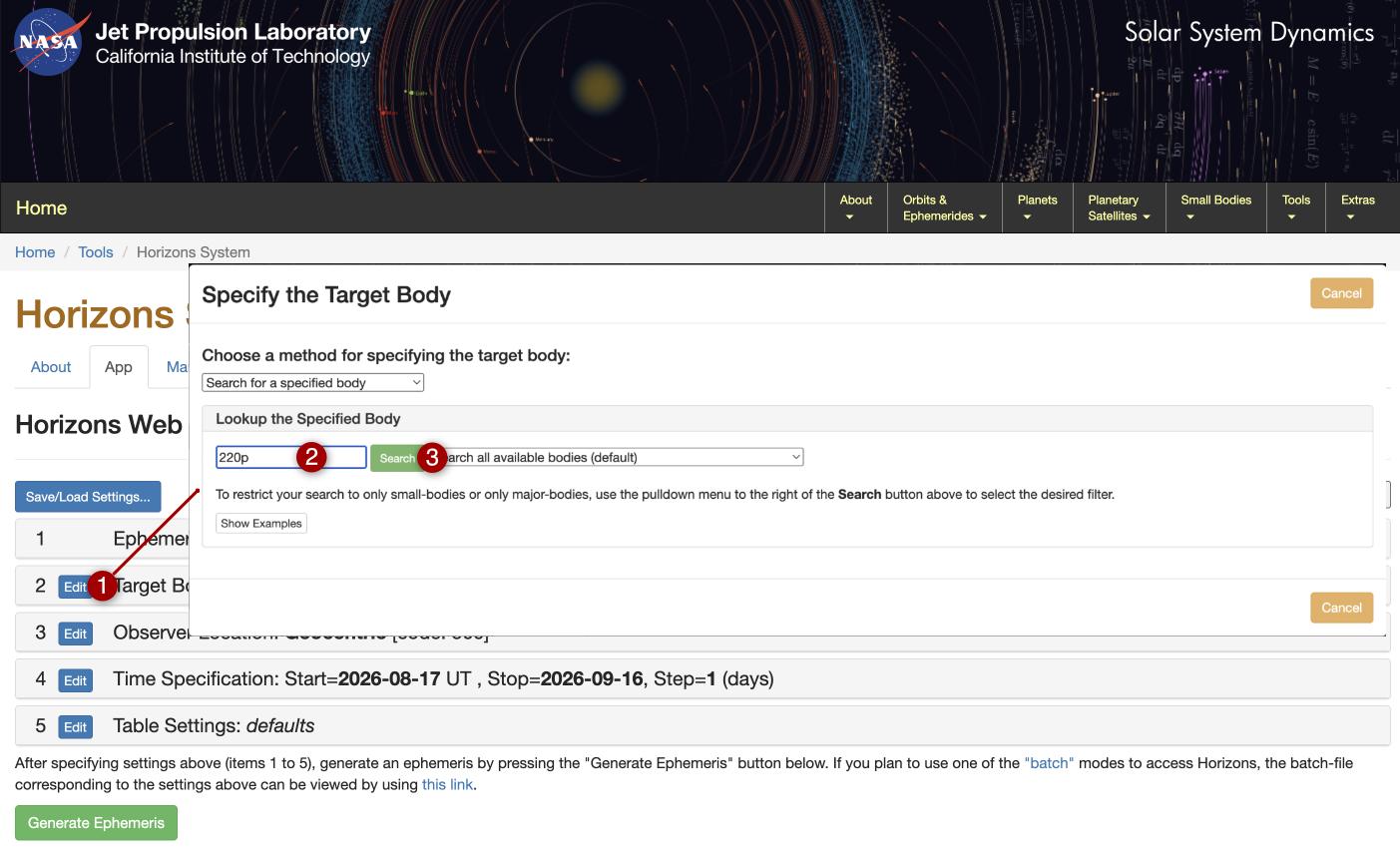Click the body lookup text field containing 220p
Image resolution: width=1400 pixels, height=848 pixels.
[291, 457]
